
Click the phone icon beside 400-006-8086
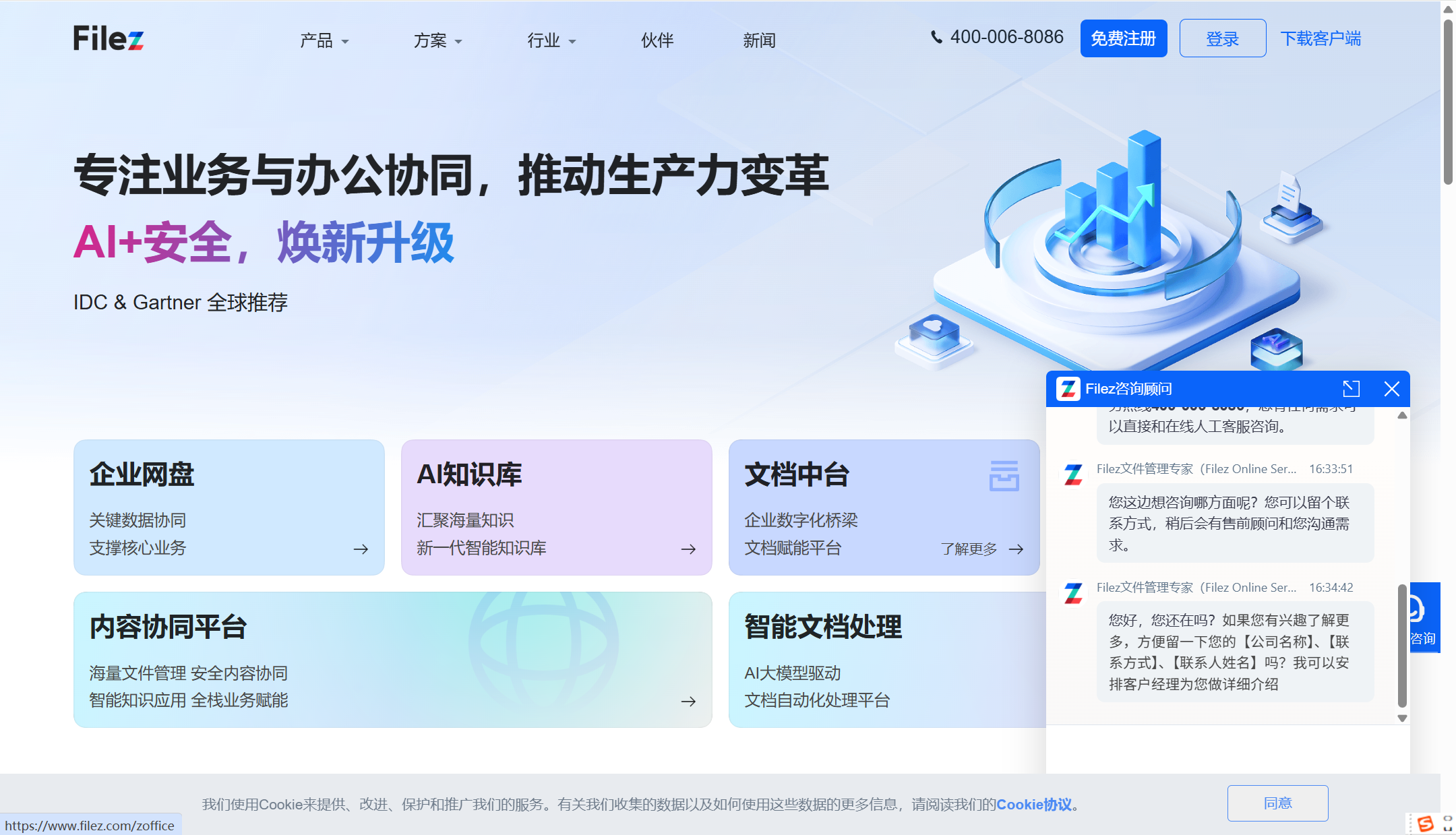coord(937,38)
